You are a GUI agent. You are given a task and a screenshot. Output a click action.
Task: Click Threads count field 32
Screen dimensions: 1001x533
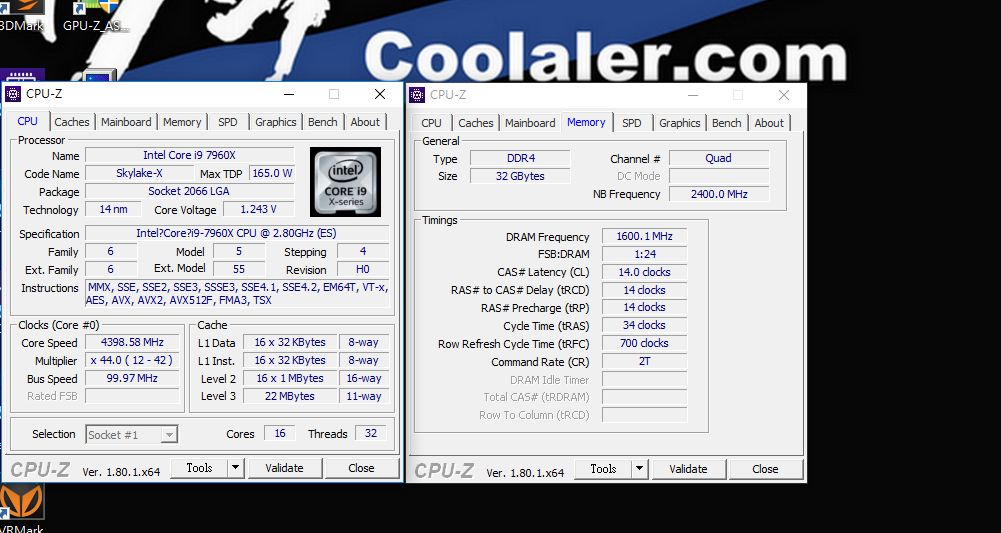(x=371, y=433)
